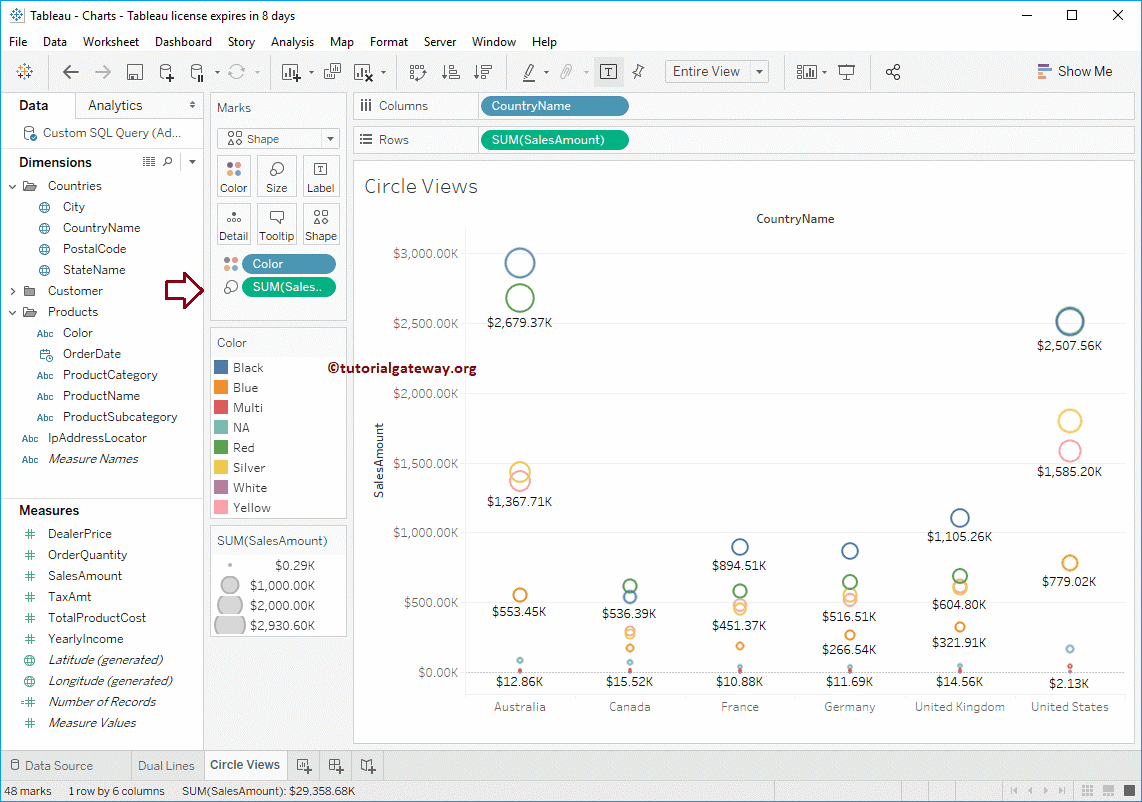Click the Highlight pen icon
1142x802 pixels.
click(529, 71)
